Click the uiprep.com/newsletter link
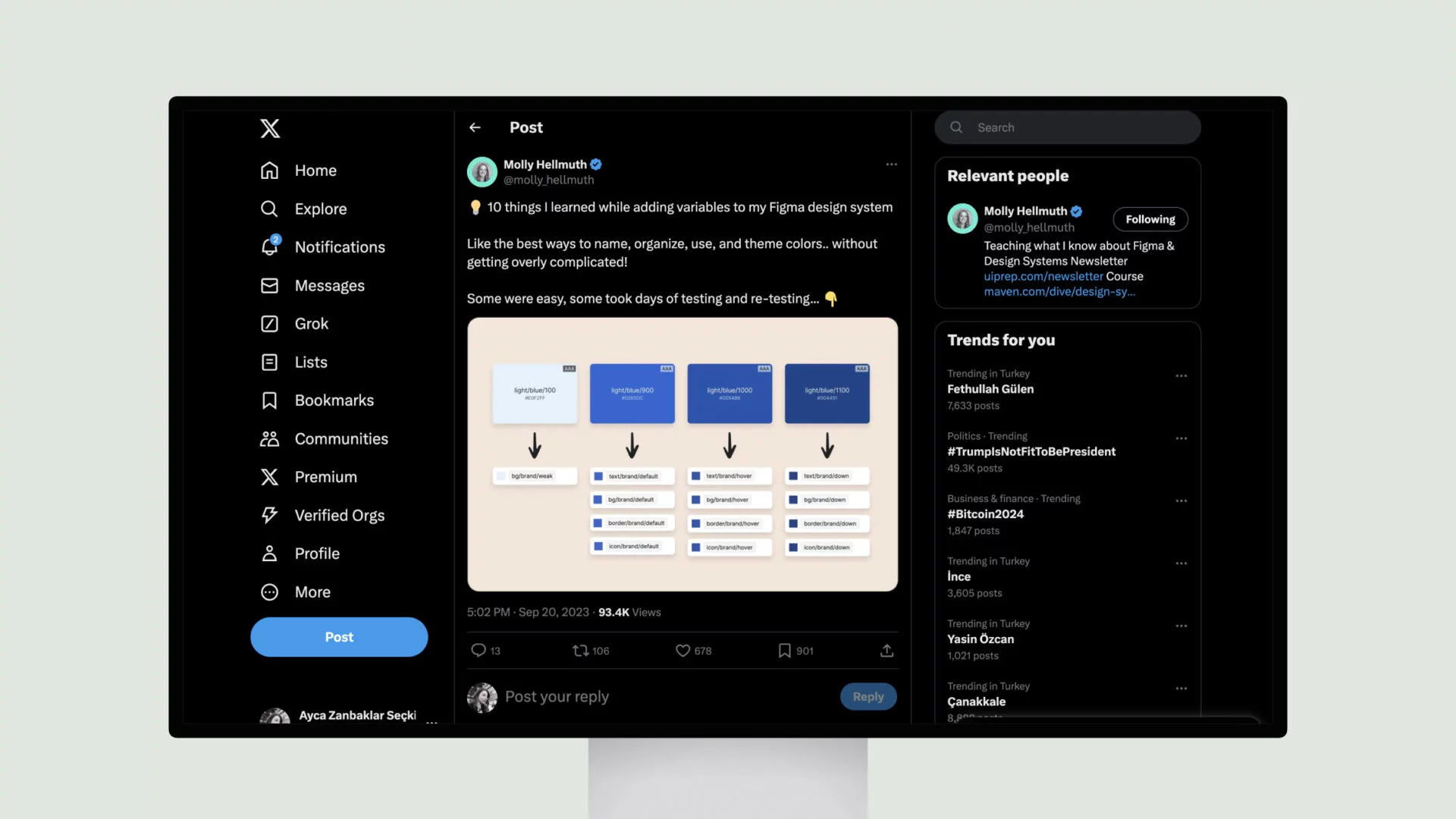 pyautogui.click(x=1043, y=276)
